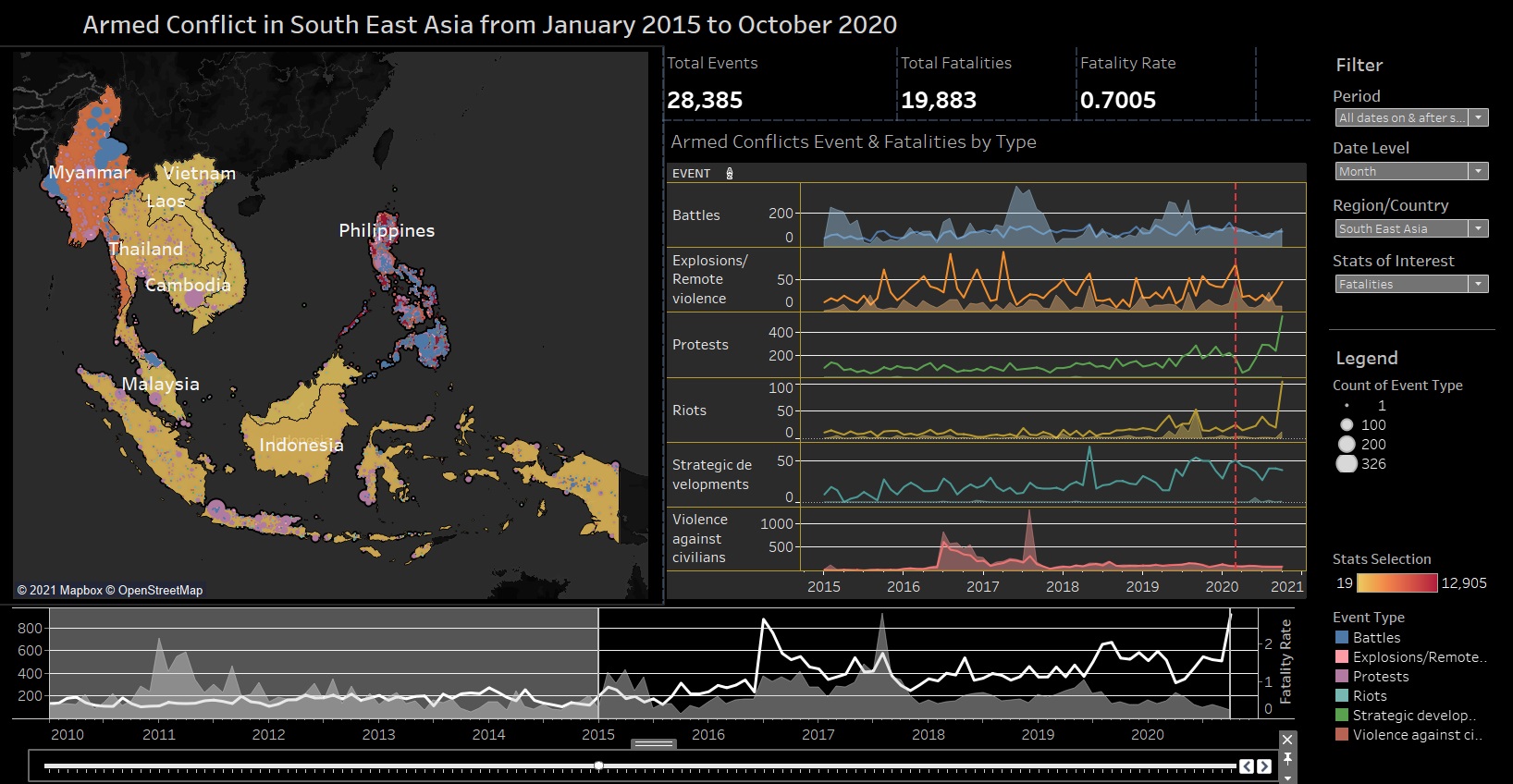Viewport: 1513px width, 784px height.
Task: Click the 2018 label on the event chart axis
Action: pyautogui.click(x=1063, y=586)
